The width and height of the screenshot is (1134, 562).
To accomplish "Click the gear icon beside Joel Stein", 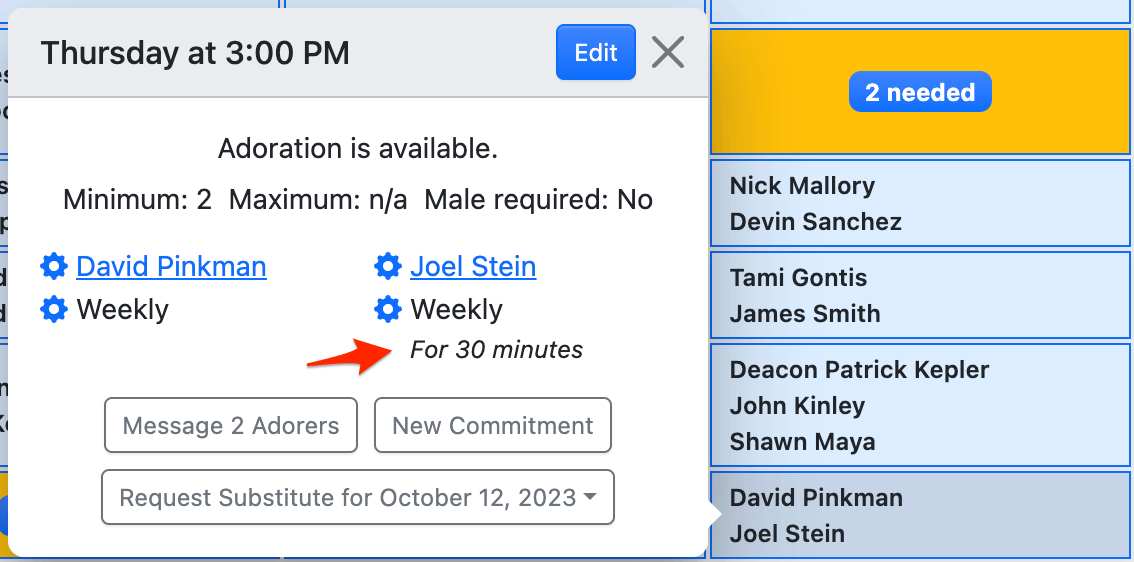I will point(388,267).
